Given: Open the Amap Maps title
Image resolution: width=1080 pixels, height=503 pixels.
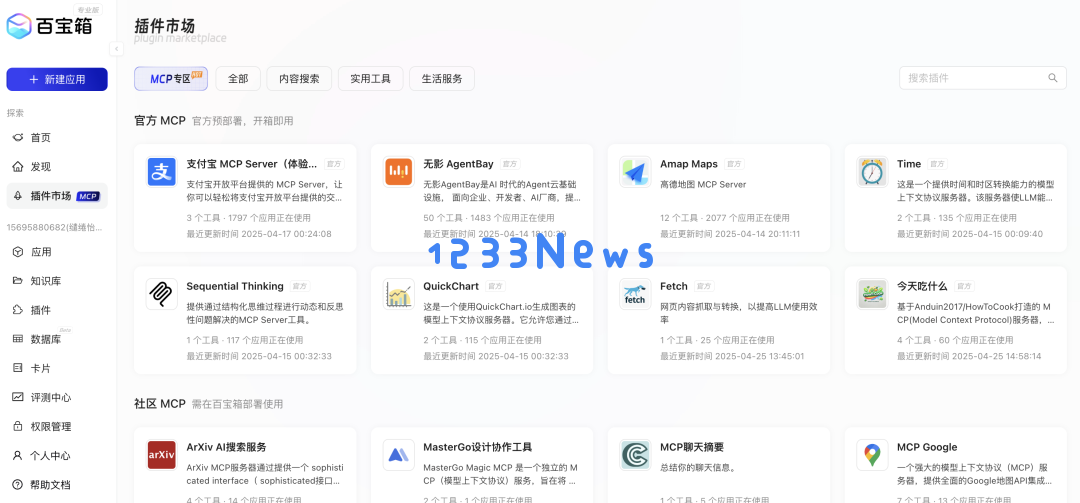Looking at the screenshot, I should [x=689, y=164].
